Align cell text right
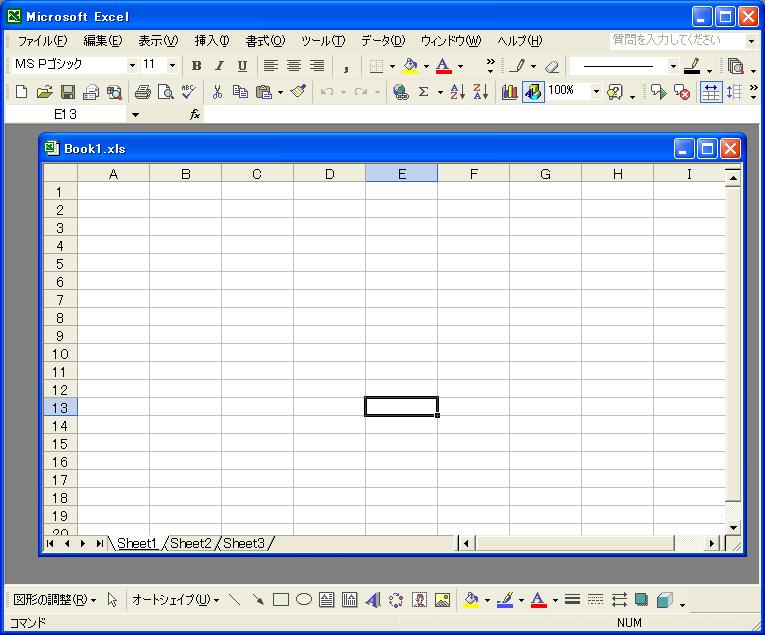Screen dimensions: 765x635 (317, 66)
